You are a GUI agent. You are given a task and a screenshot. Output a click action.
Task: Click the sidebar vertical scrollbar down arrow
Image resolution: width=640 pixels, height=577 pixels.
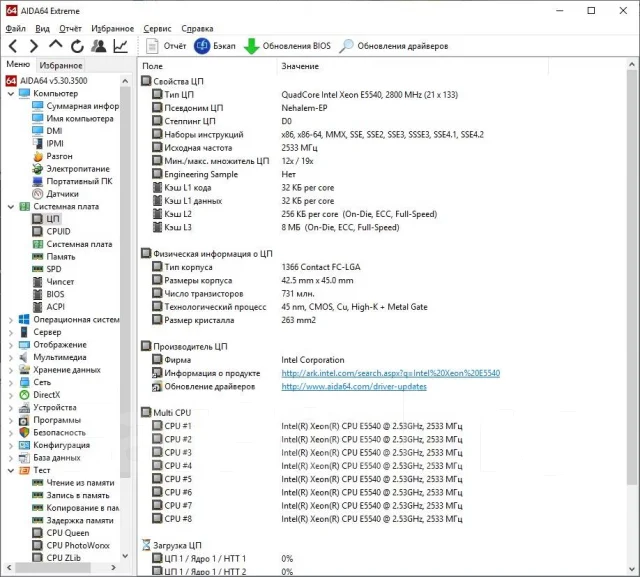(125, 556)
